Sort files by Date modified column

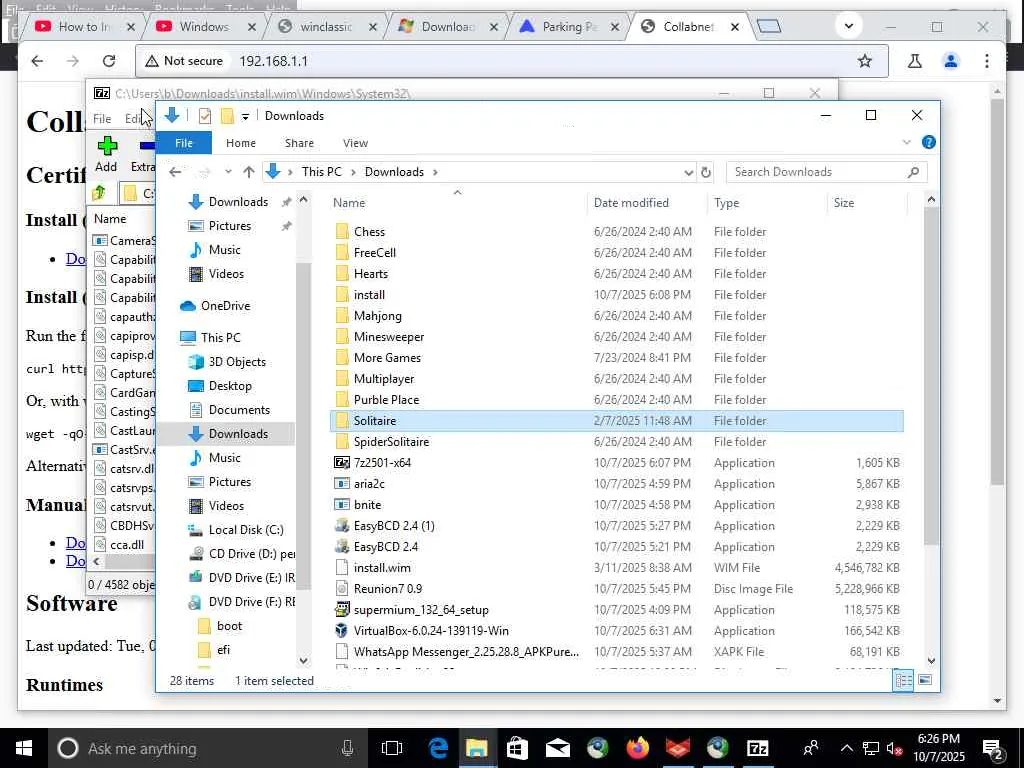(x=631, y=203)
